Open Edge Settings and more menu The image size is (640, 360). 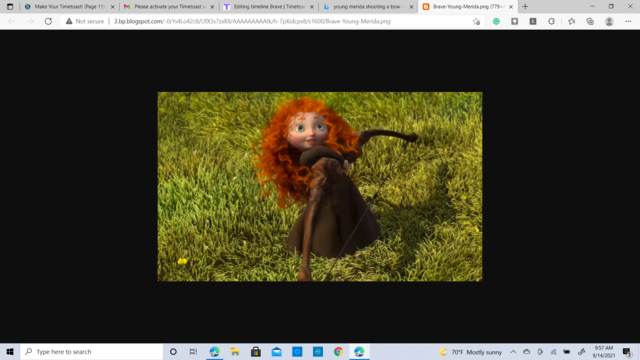(628, 21)
